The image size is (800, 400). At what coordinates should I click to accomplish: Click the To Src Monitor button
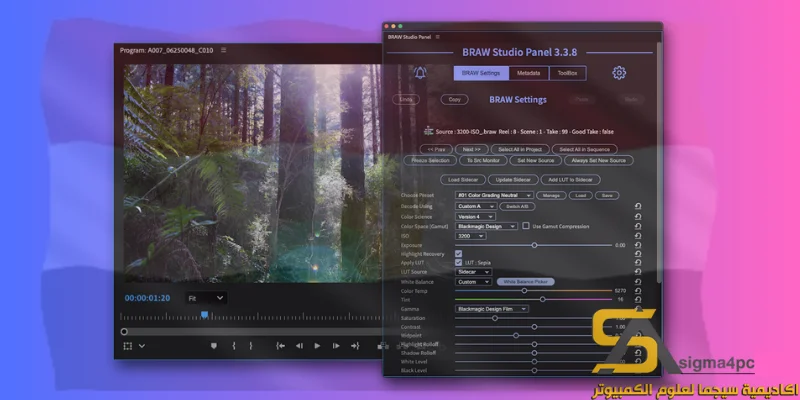(483, 160)
